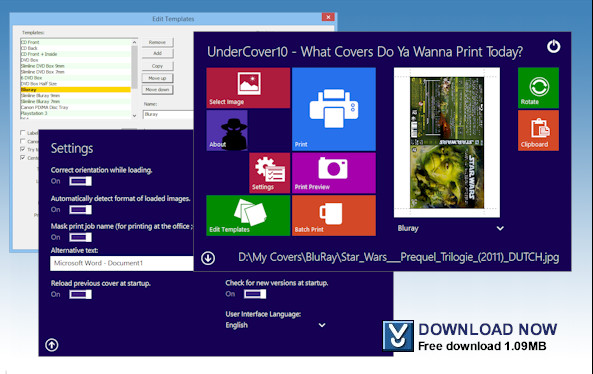Click the V logo next to Download Now
Viewport: 593px width, 374px height.
coord(398,336)
